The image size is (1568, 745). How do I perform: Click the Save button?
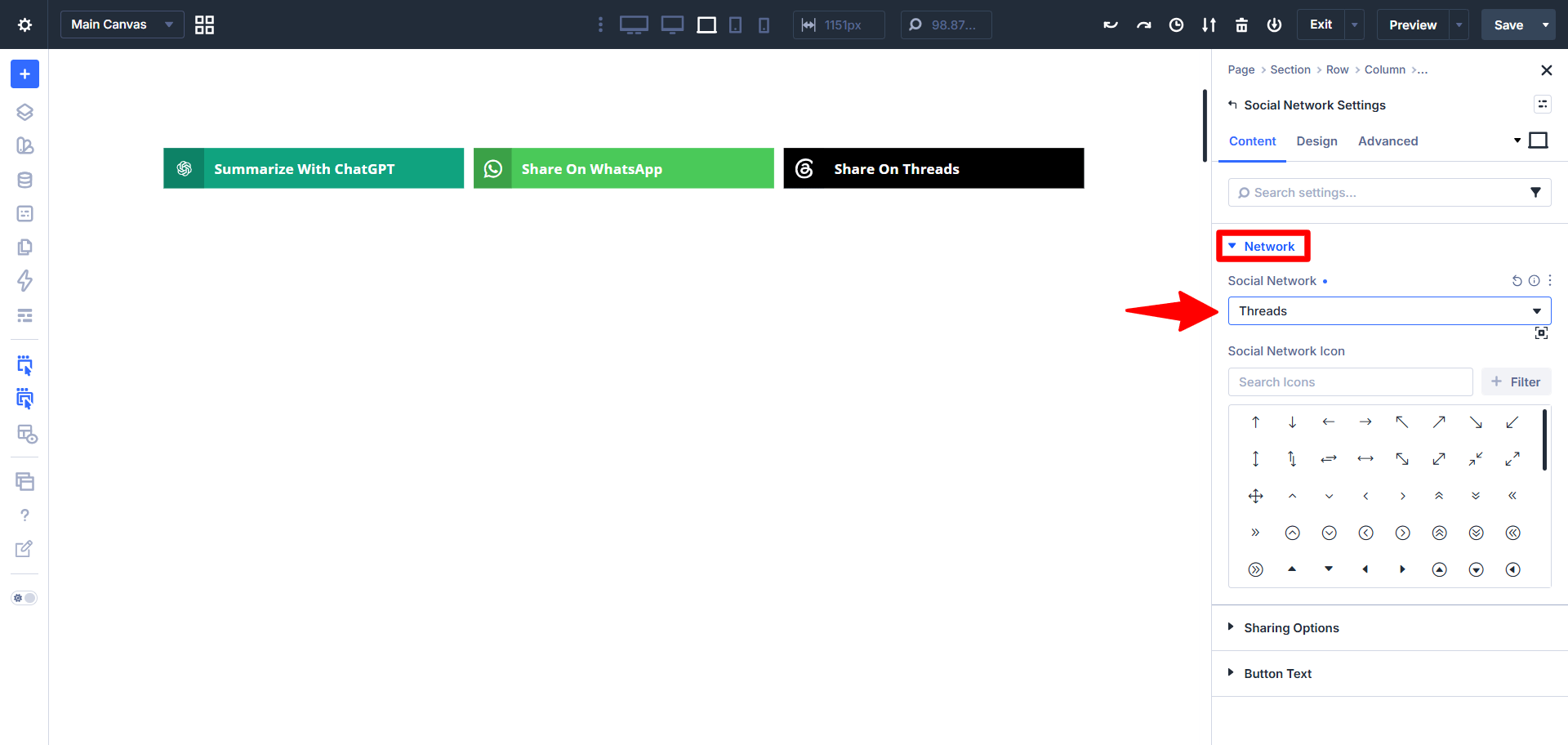coord(1508,25)
